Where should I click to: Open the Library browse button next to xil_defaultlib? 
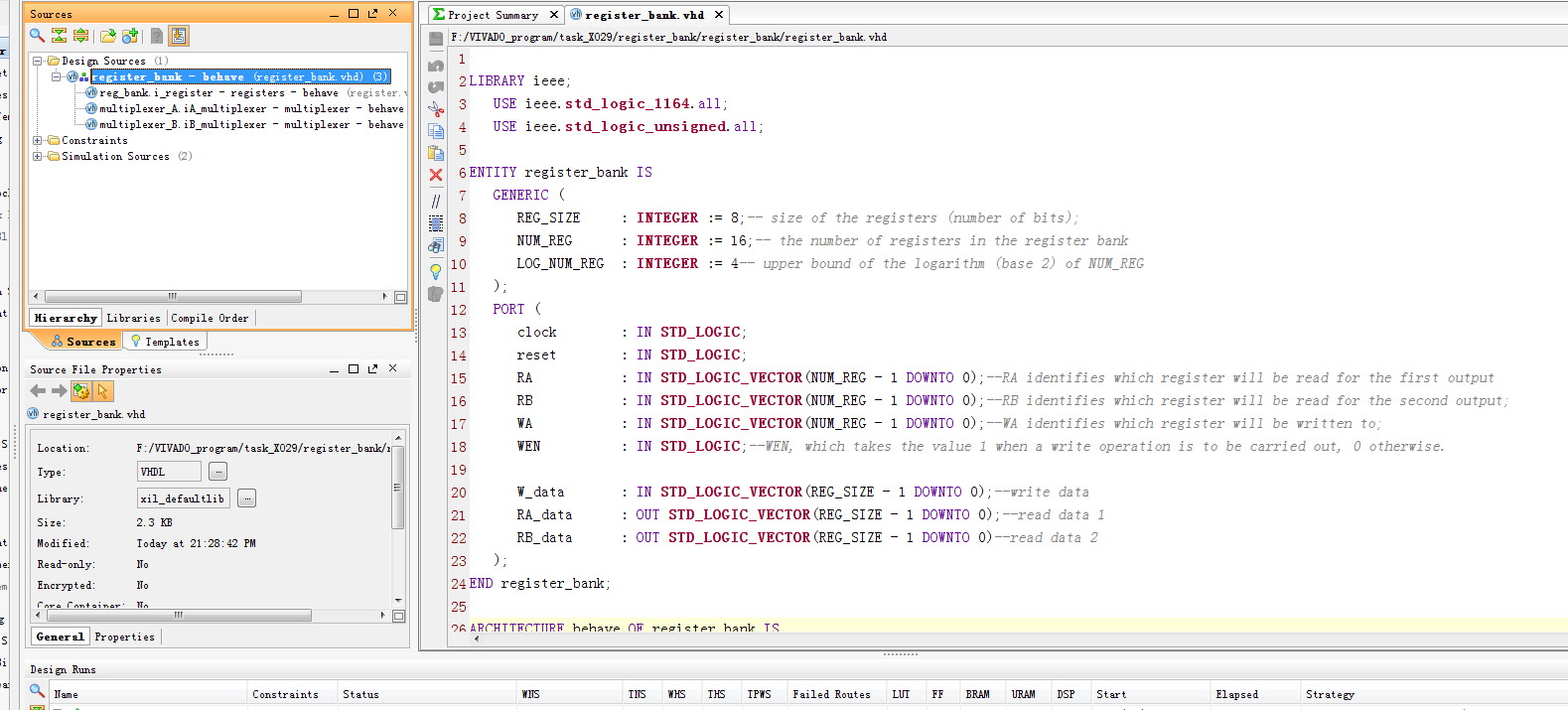247,498
